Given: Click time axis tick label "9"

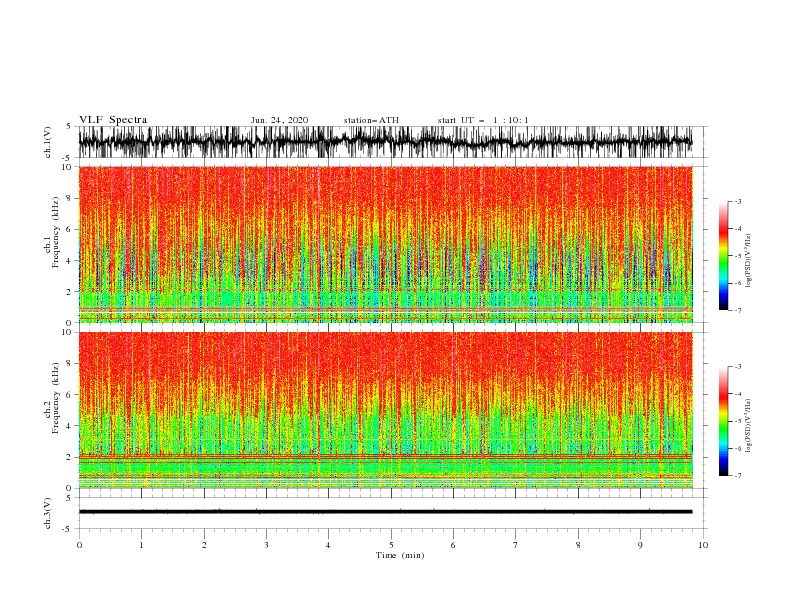Looking at the screenshot, I should click(640, 545).
